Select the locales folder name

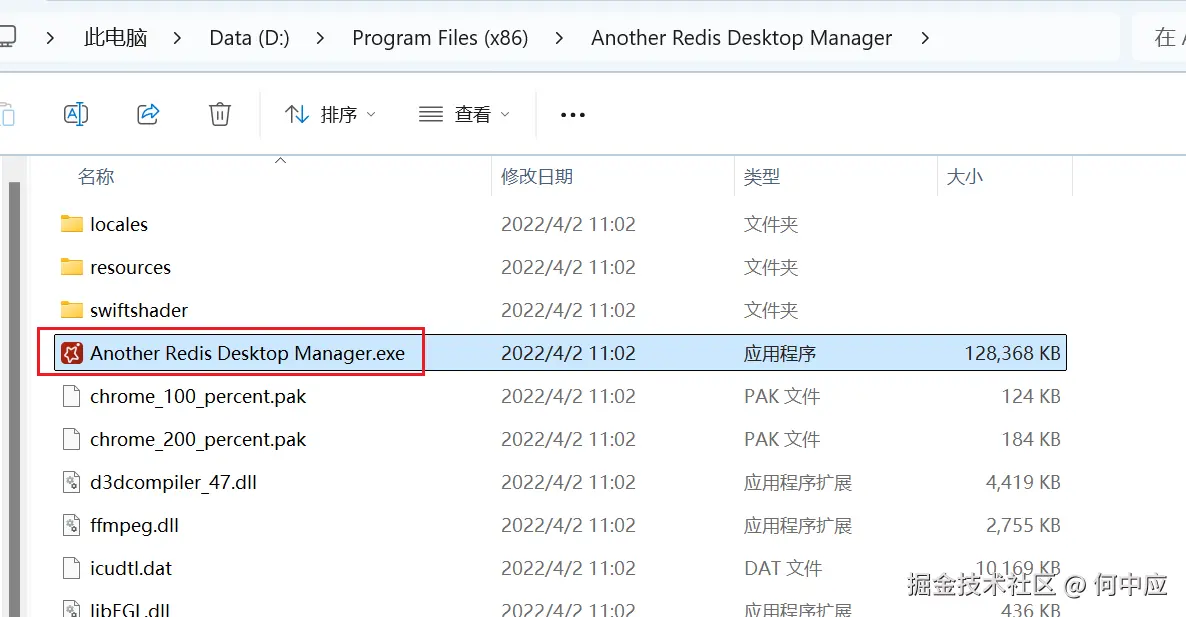pos(119,225)
